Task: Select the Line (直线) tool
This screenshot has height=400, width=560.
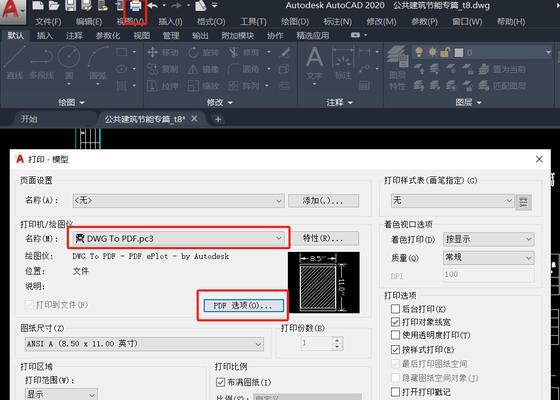Action: [x=15, y=62]
